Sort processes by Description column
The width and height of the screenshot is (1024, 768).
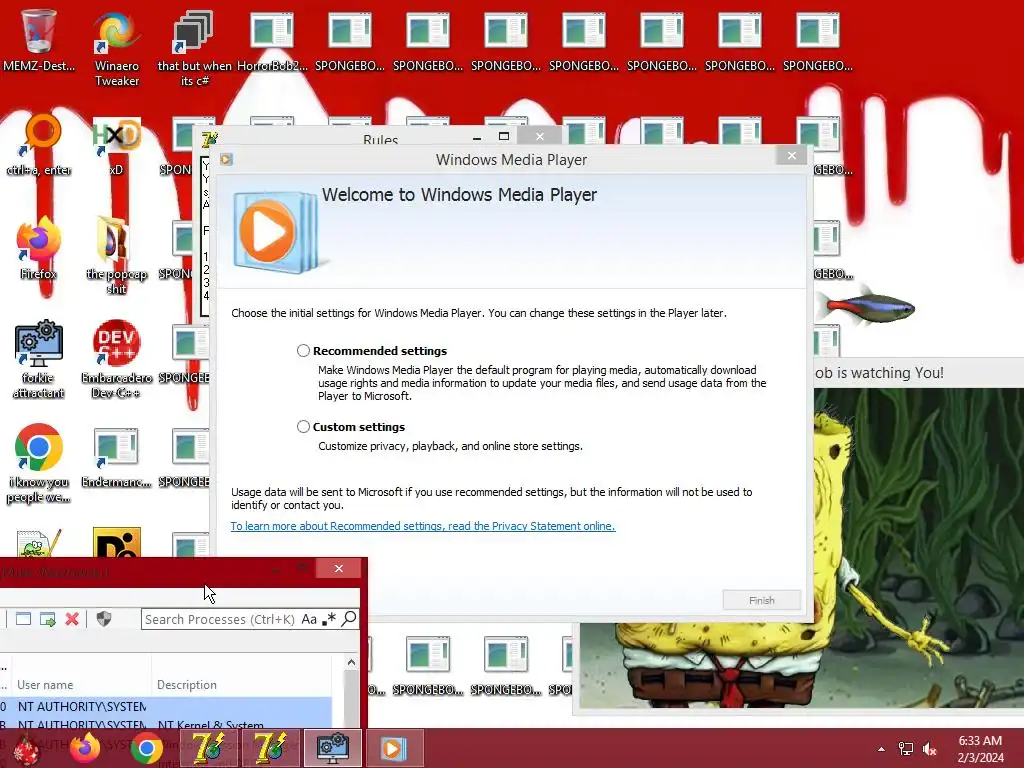coord(242,684)
